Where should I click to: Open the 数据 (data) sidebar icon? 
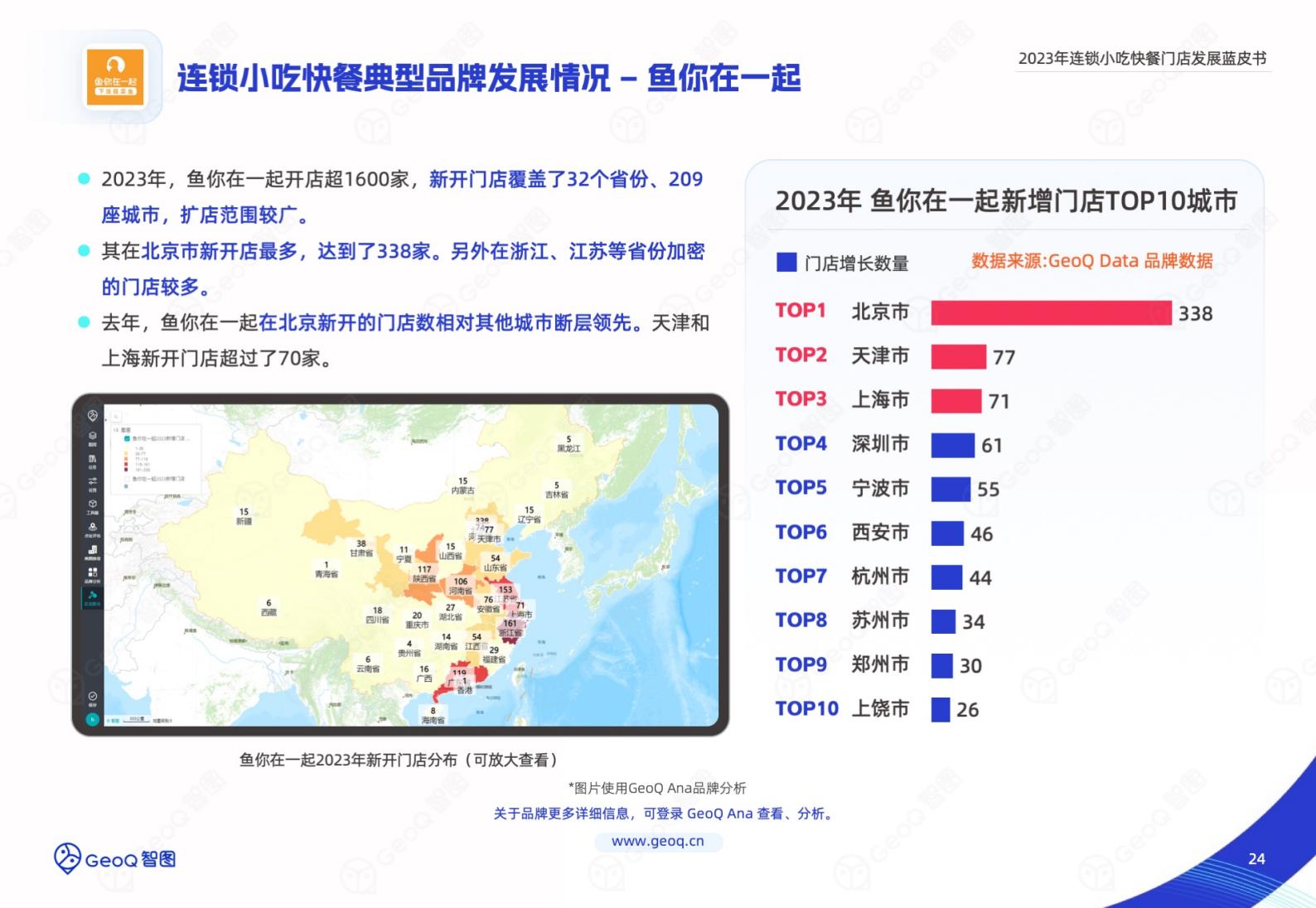coord(93,435)
